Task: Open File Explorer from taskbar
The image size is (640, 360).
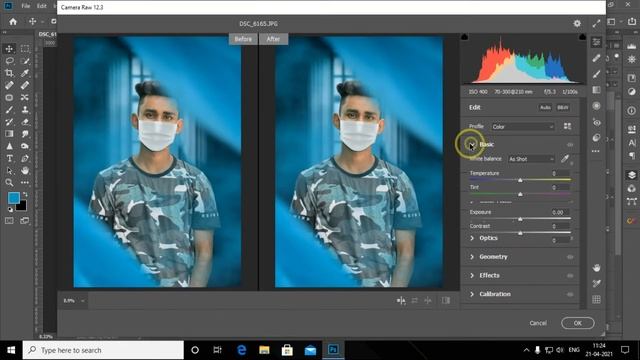Action: (264, 350)
